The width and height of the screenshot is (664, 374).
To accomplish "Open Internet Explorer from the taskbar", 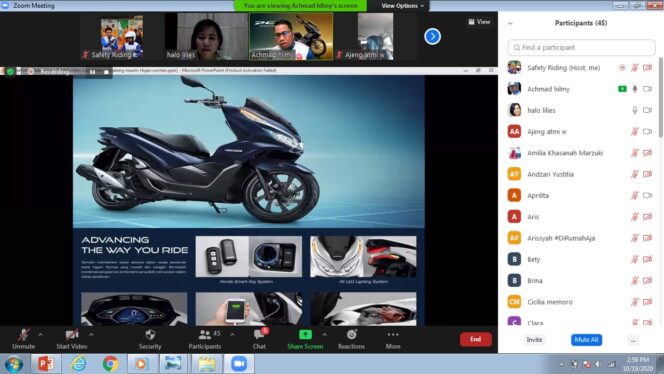I will tap(79, 364).
